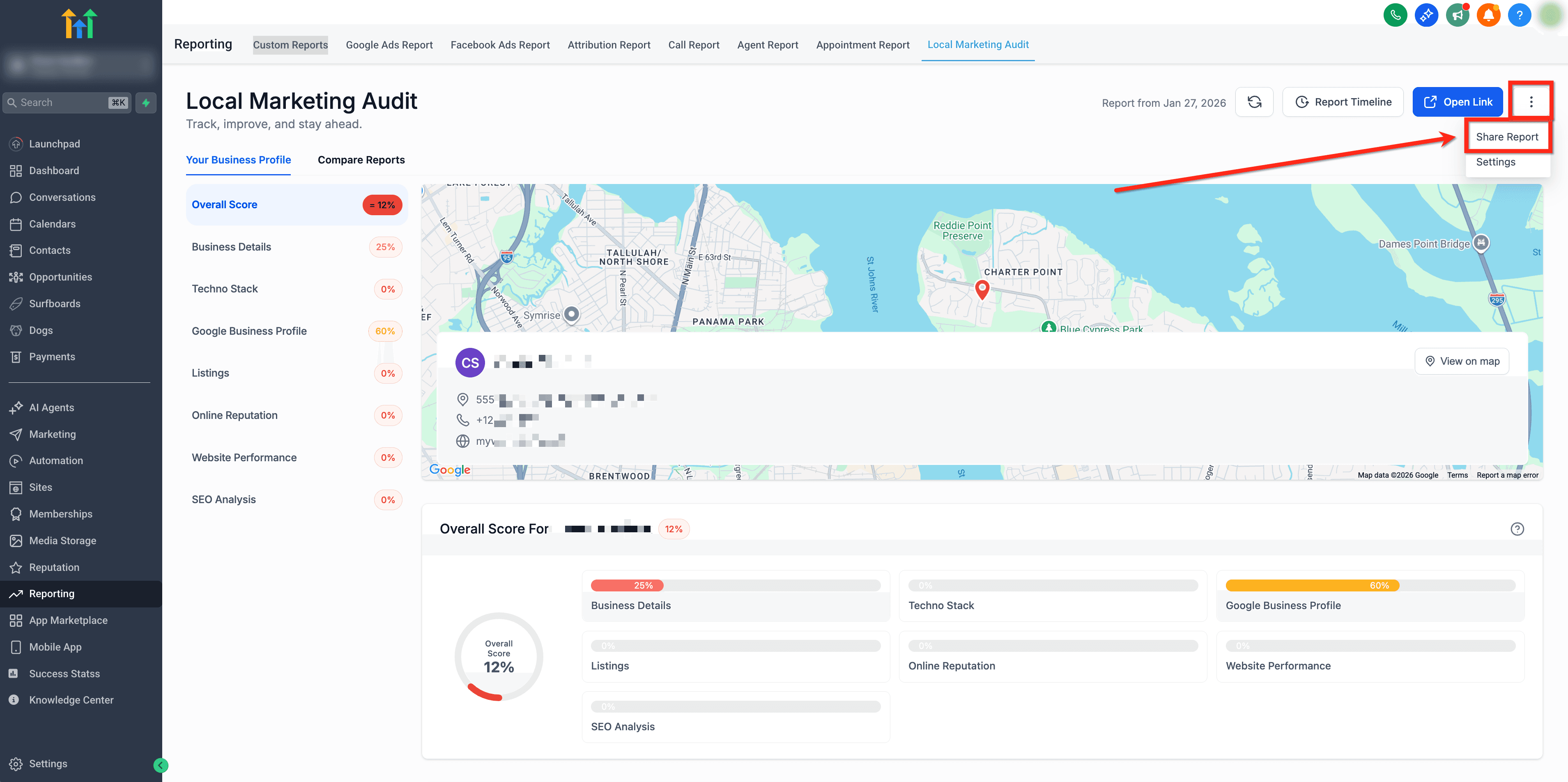Image resolution: width=1568 pixels, height=782 pixels.
Task: Switch to Call Report tab
Action: pyautogui.click(x=693, y=44)
